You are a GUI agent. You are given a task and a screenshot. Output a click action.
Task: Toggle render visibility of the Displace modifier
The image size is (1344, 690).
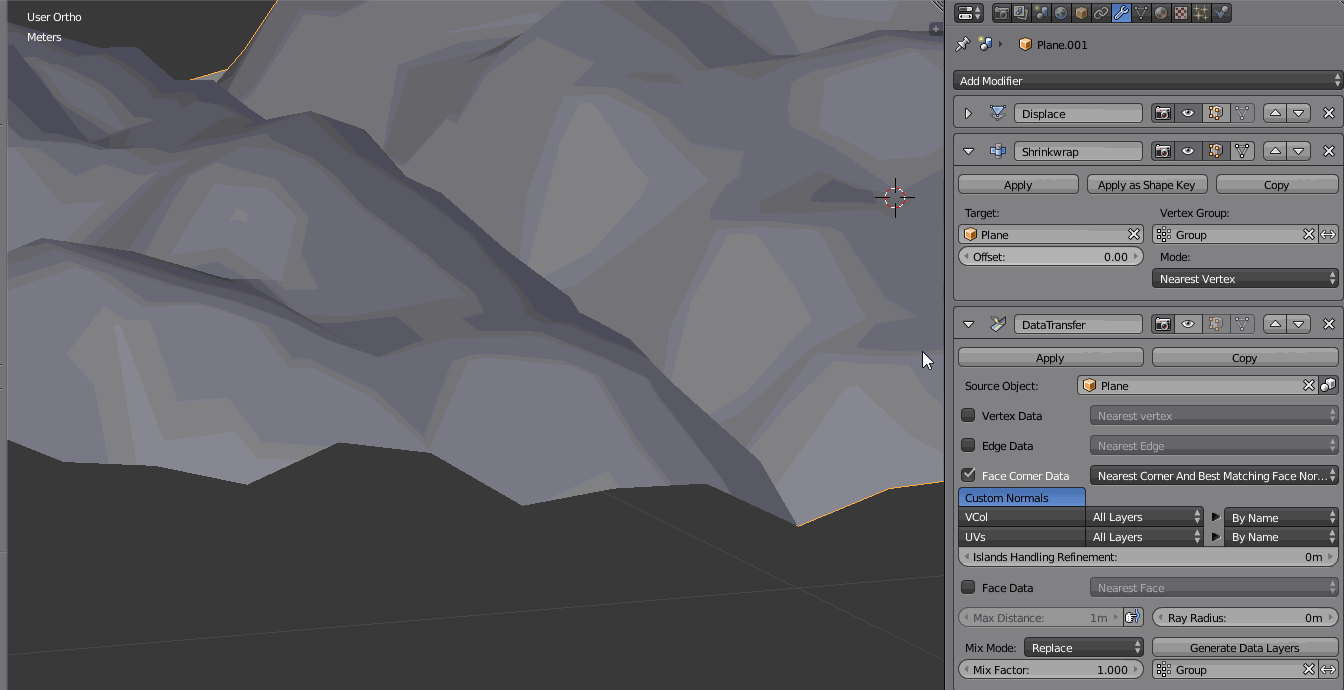click(x=1162, y=113)
